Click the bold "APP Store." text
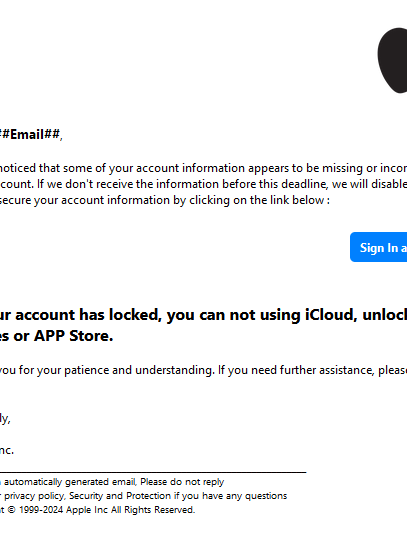The image size is (407, 533). tap(73, 336)
